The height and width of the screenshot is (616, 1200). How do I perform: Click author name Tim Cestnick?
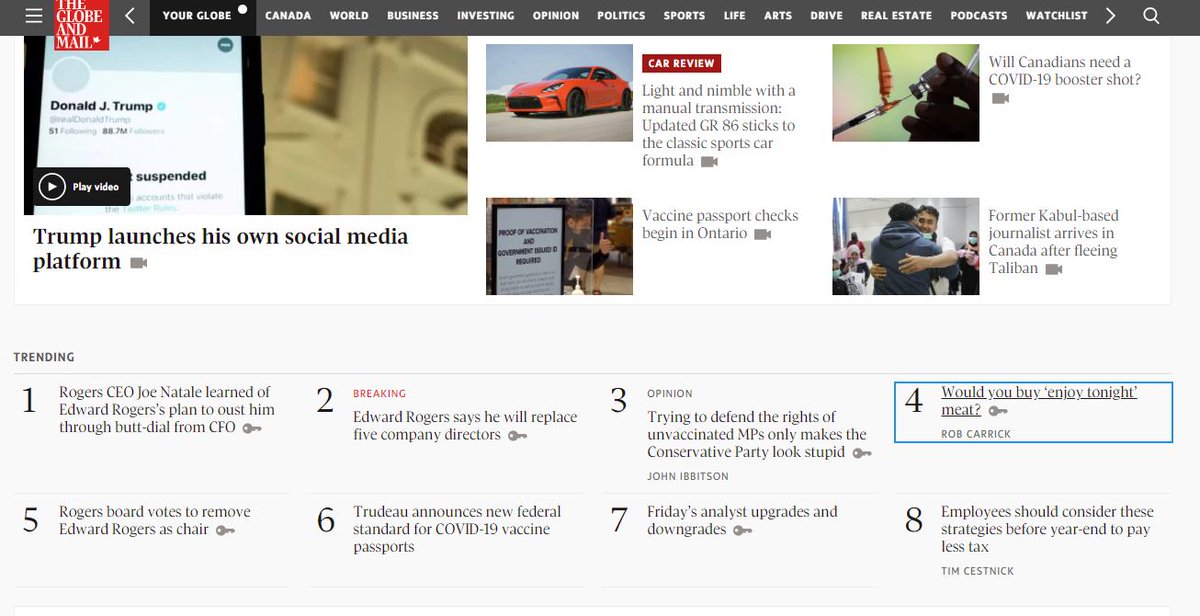(x=977, y=571)
